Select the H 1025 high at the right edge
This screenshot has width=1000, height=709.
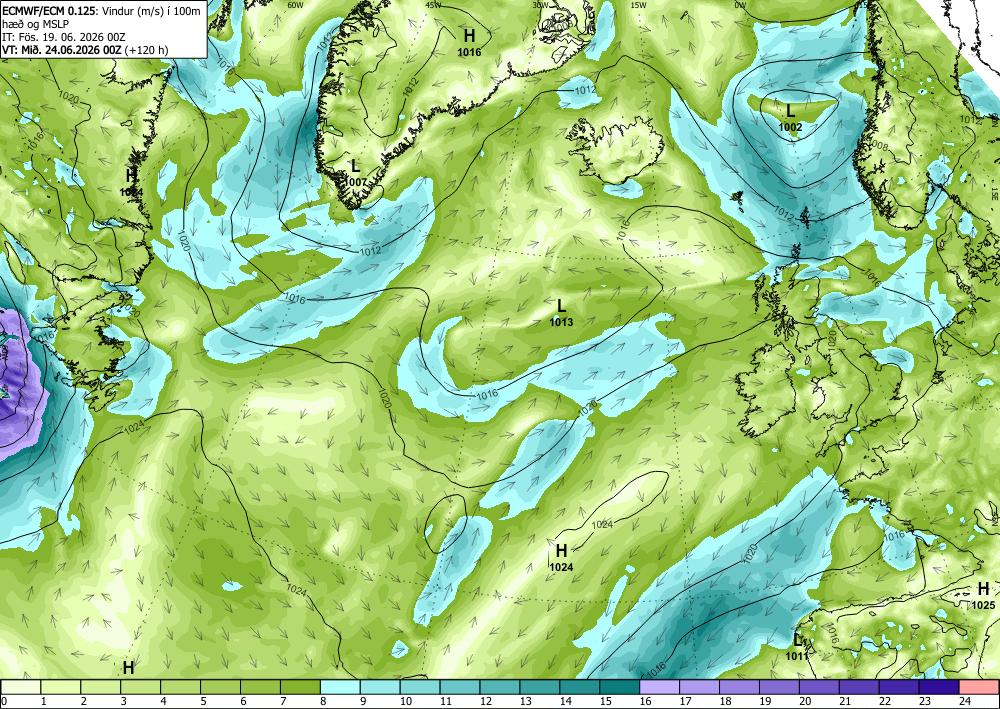coord(983,596)
